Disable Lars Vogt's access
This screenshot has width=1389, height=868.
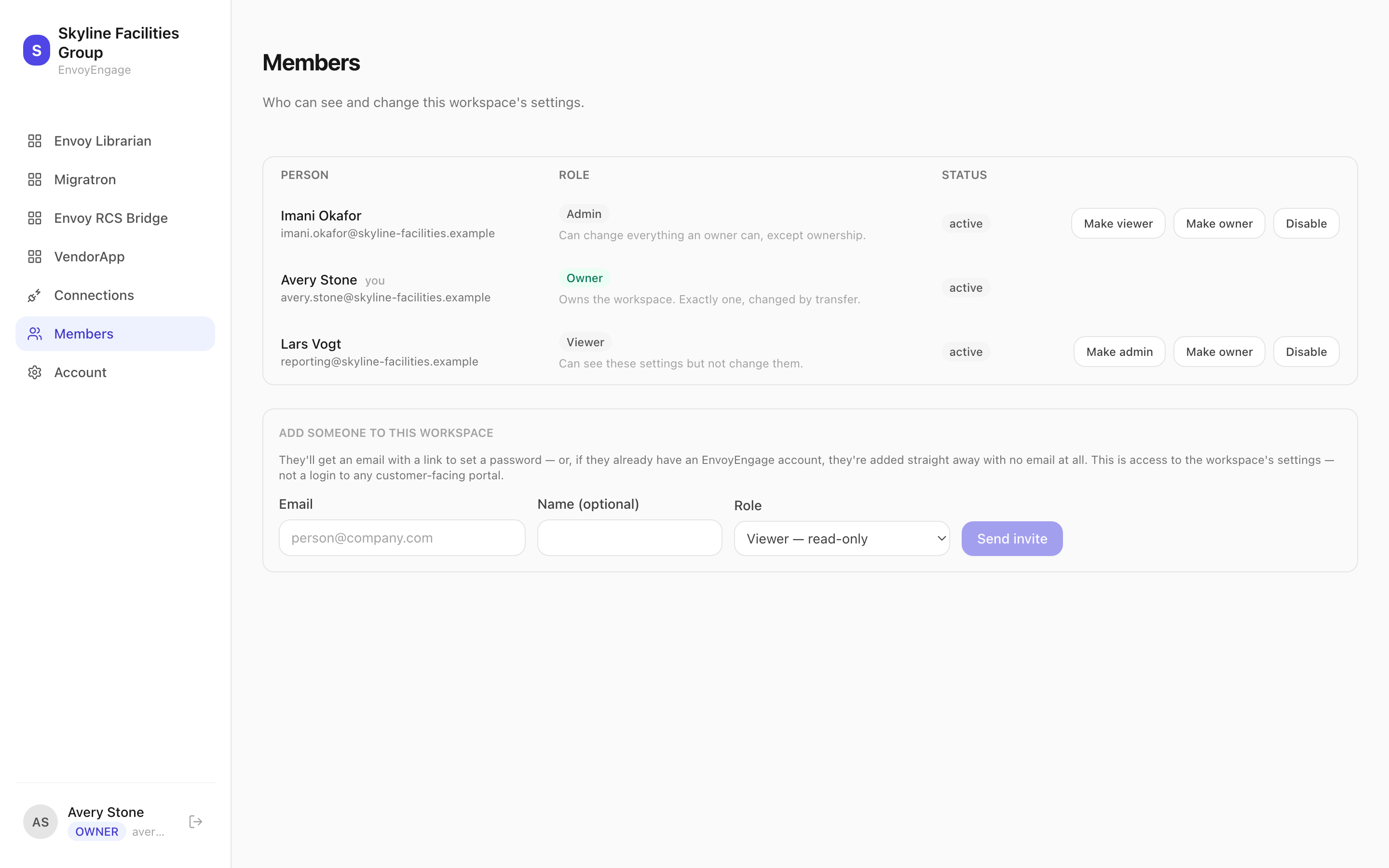[x=1307, y=352]
